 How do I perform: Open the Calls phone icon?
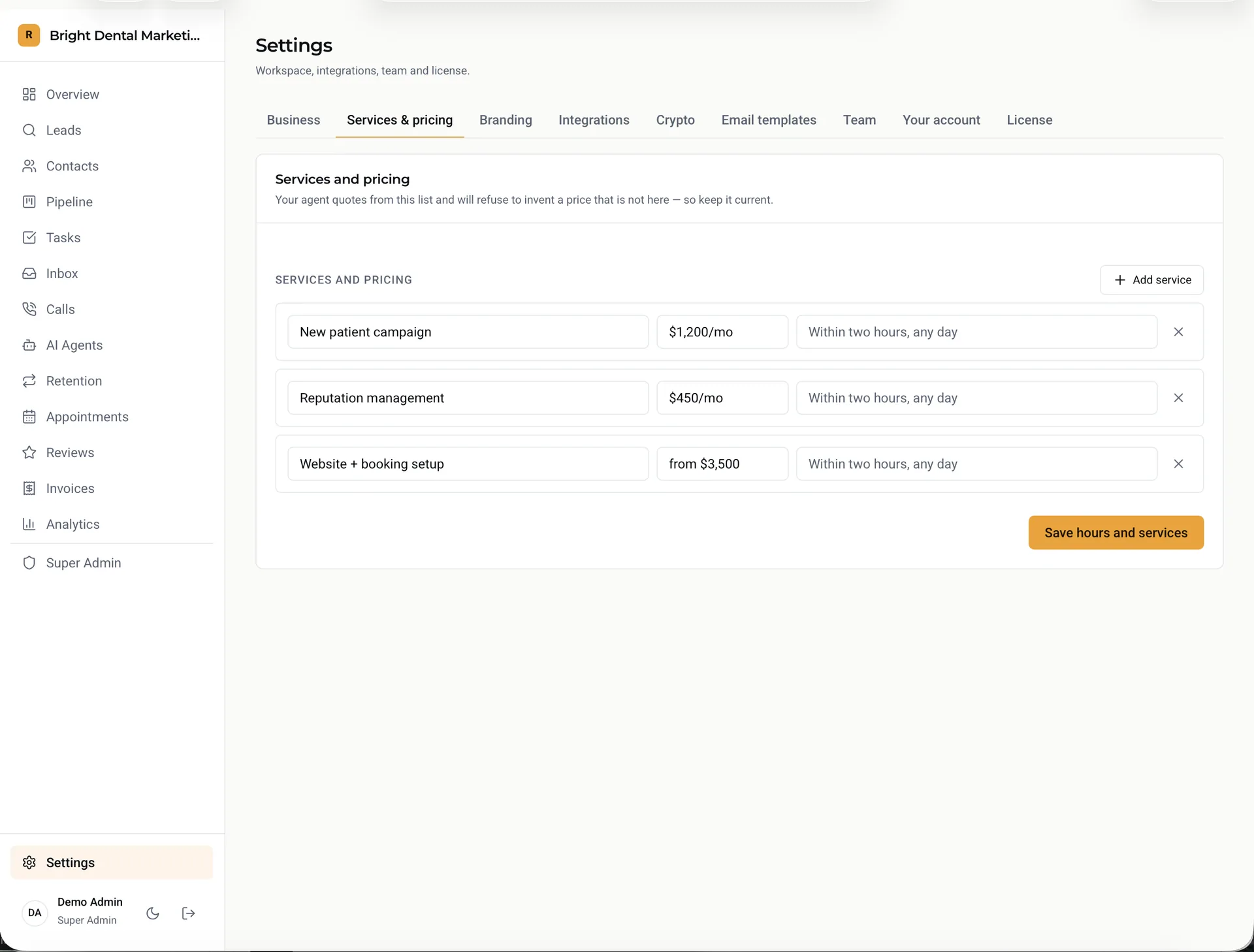(29, 309)
